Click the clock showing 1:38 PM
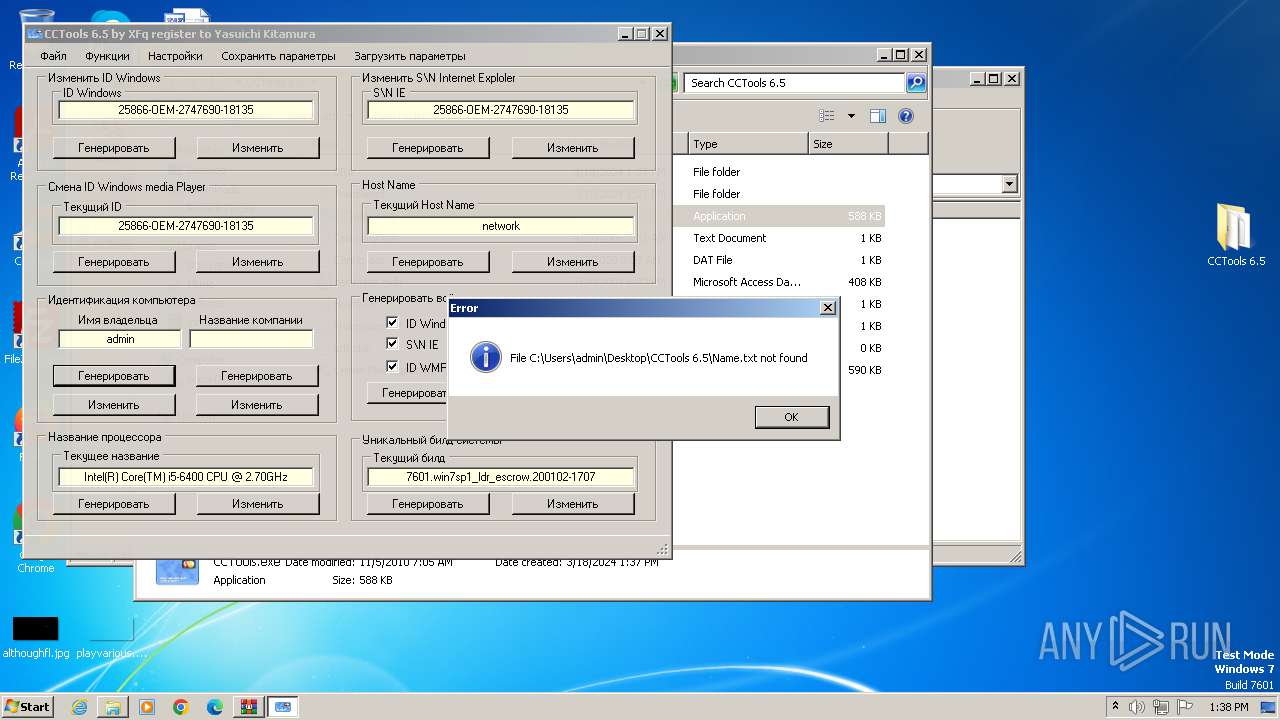1280x720 pixels. click(x=1228, y=707)
